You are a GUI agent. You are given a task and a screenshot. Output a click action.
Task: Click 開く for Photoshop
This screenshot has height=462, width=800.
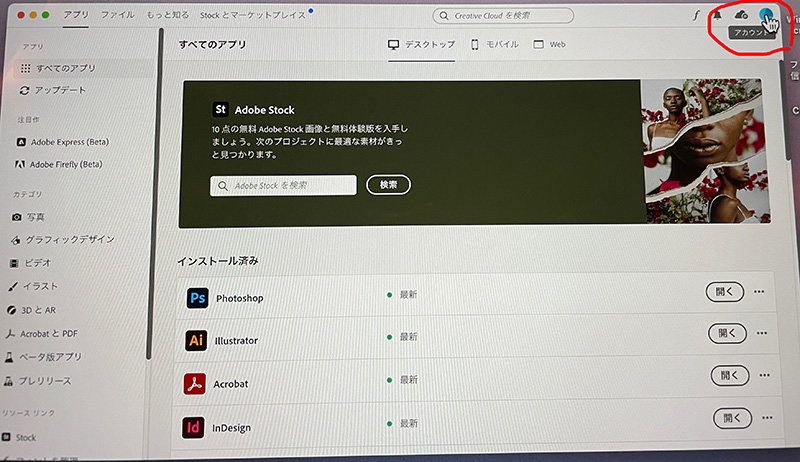click(x=724, y=292)
